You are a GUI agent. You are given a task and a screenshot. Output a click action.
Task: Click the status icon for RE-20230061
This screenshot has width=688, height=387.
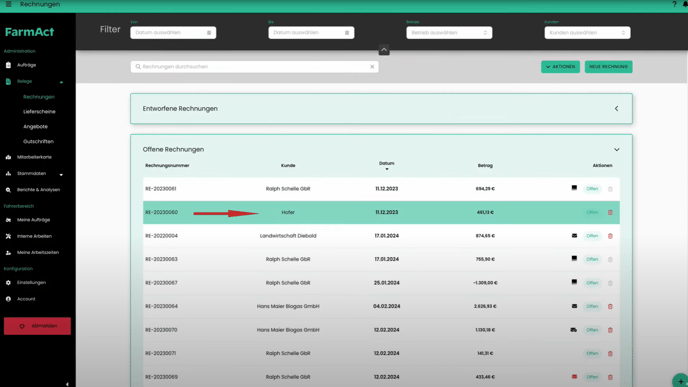tap(574, 188)
